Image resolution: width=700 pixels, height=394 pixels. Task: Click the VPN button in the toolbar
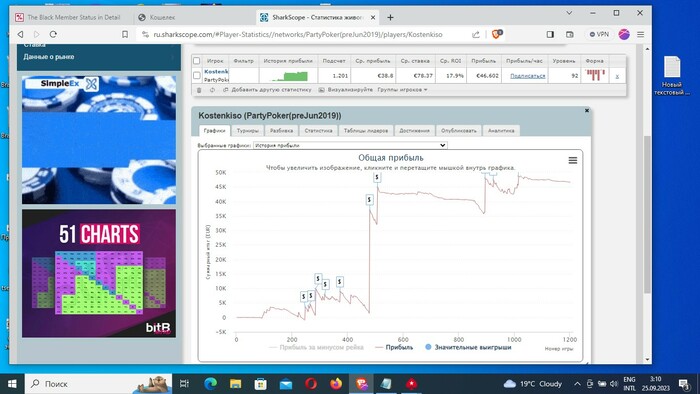coord(599,34)
